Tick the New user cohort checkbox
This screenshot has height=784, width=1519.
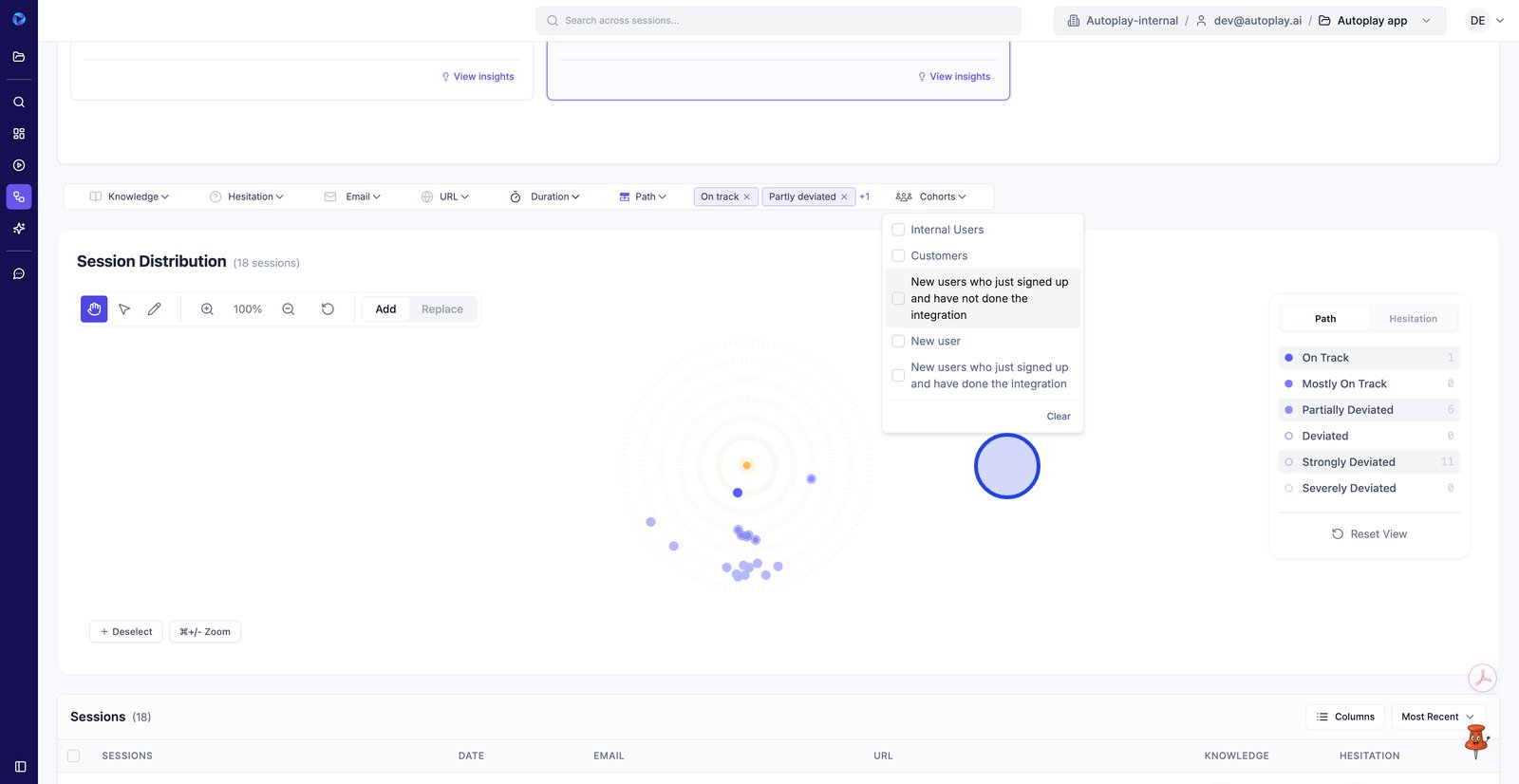point(898,342)
